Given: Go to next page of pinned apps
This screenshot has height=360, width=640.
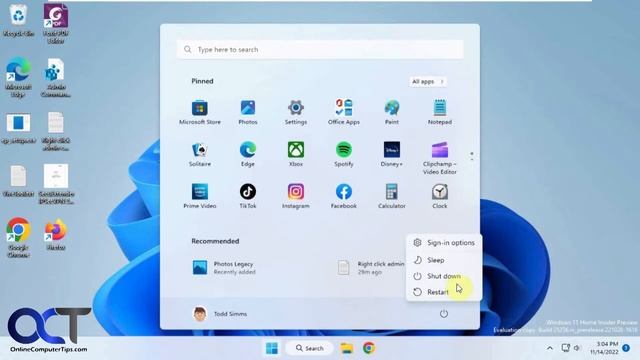Looking at the screenshot, I should coord(472,159).
